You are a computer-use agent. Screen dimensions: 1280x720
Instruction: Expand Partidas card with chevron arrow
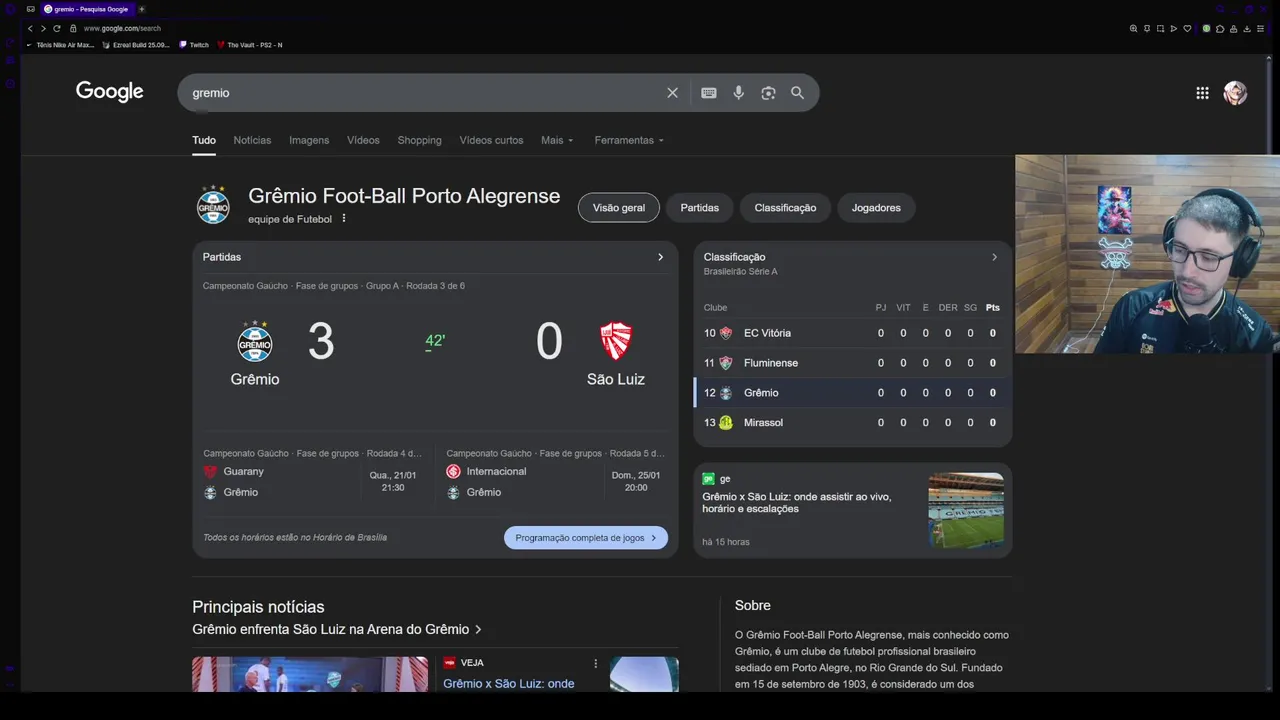click(x=660, y=257)
